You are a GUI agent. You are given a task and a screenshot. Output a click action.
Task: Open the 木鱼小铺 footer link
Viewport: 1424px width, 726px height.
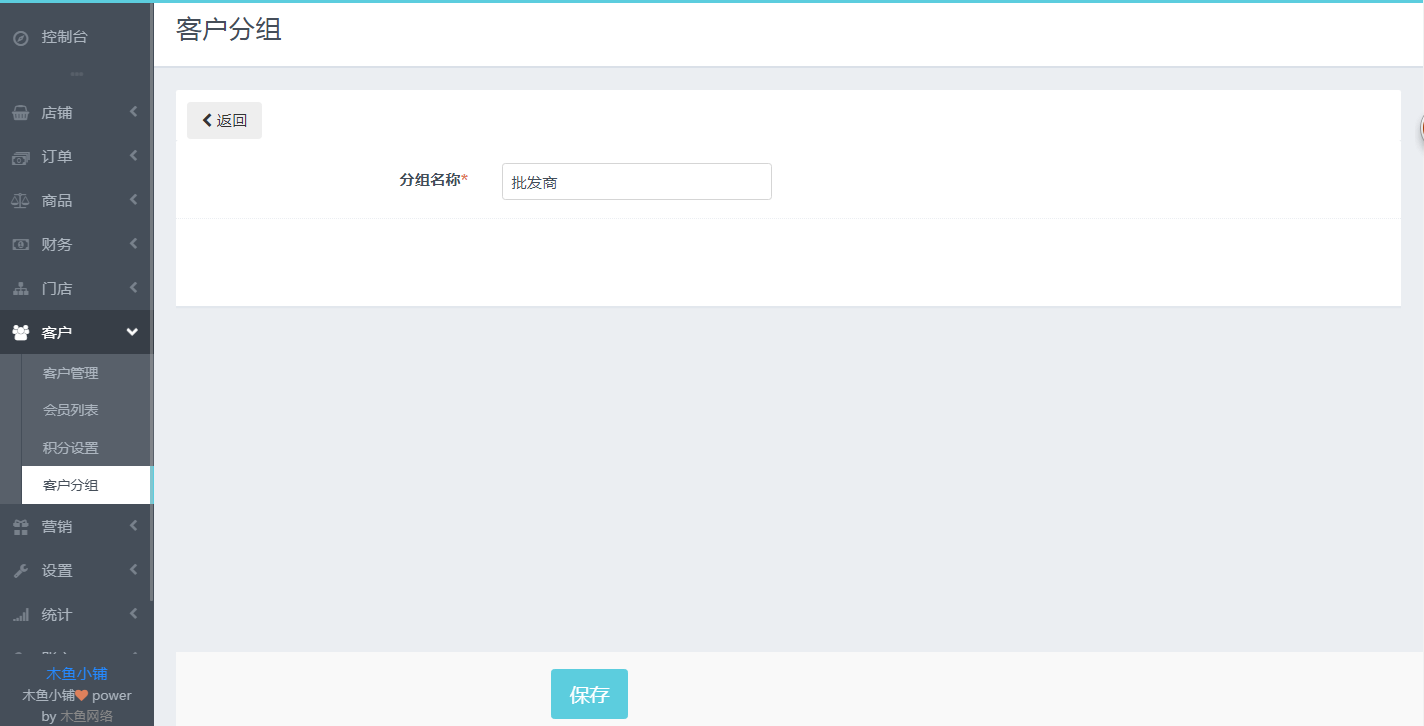pos(77,674)
